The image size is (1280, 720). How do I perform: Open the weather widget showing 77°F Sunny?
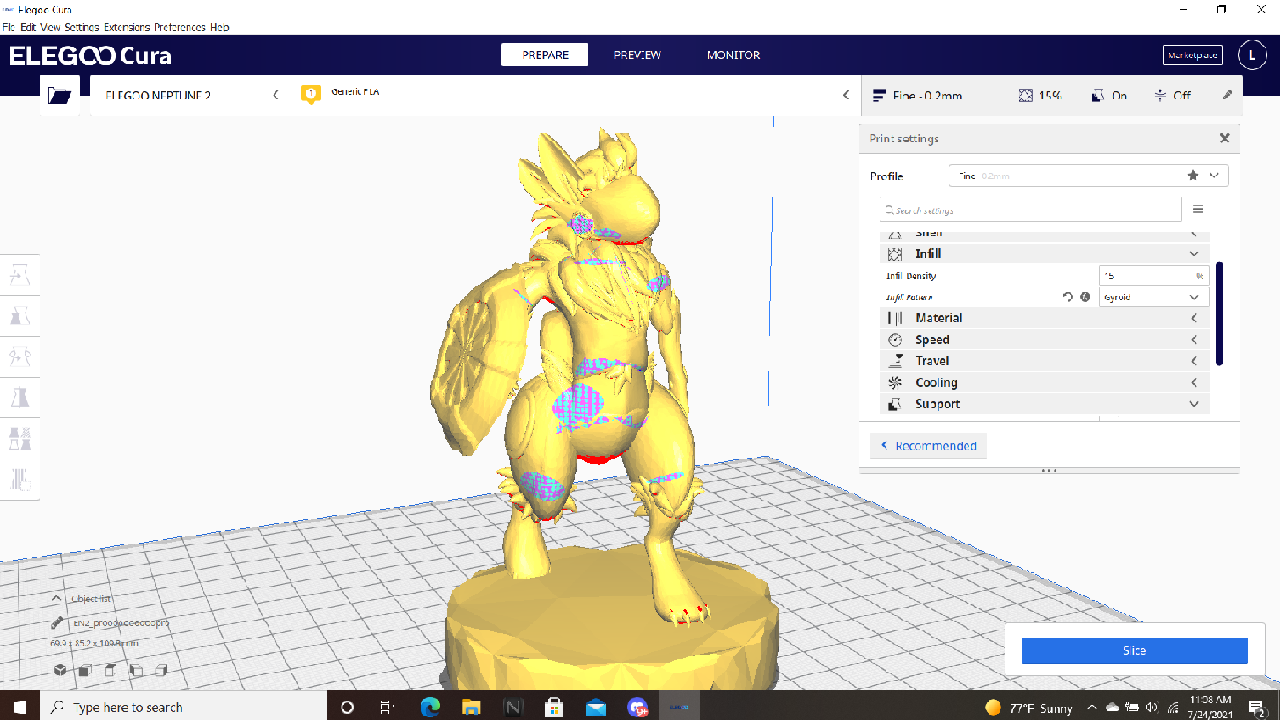1029,707
